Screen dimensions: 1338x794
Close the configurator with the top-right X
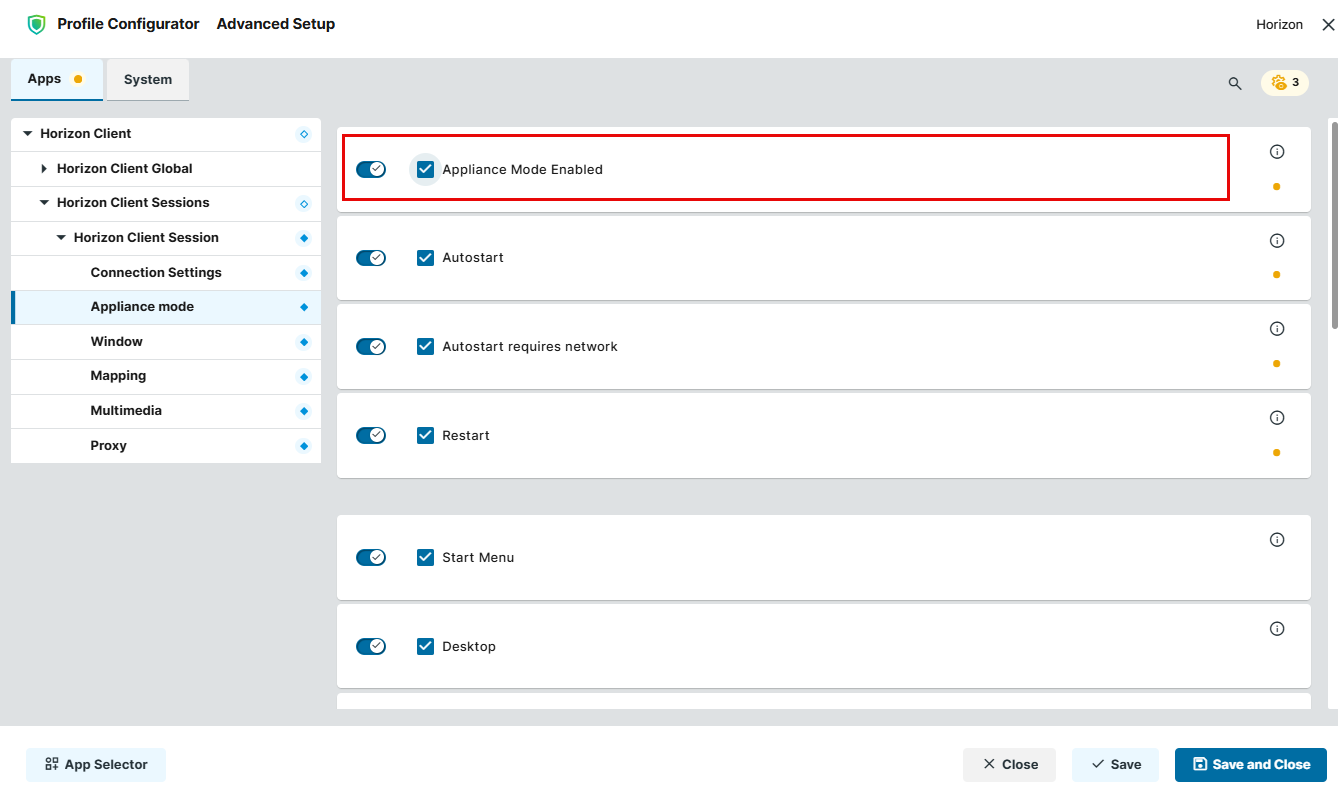tap(1328, 25)
